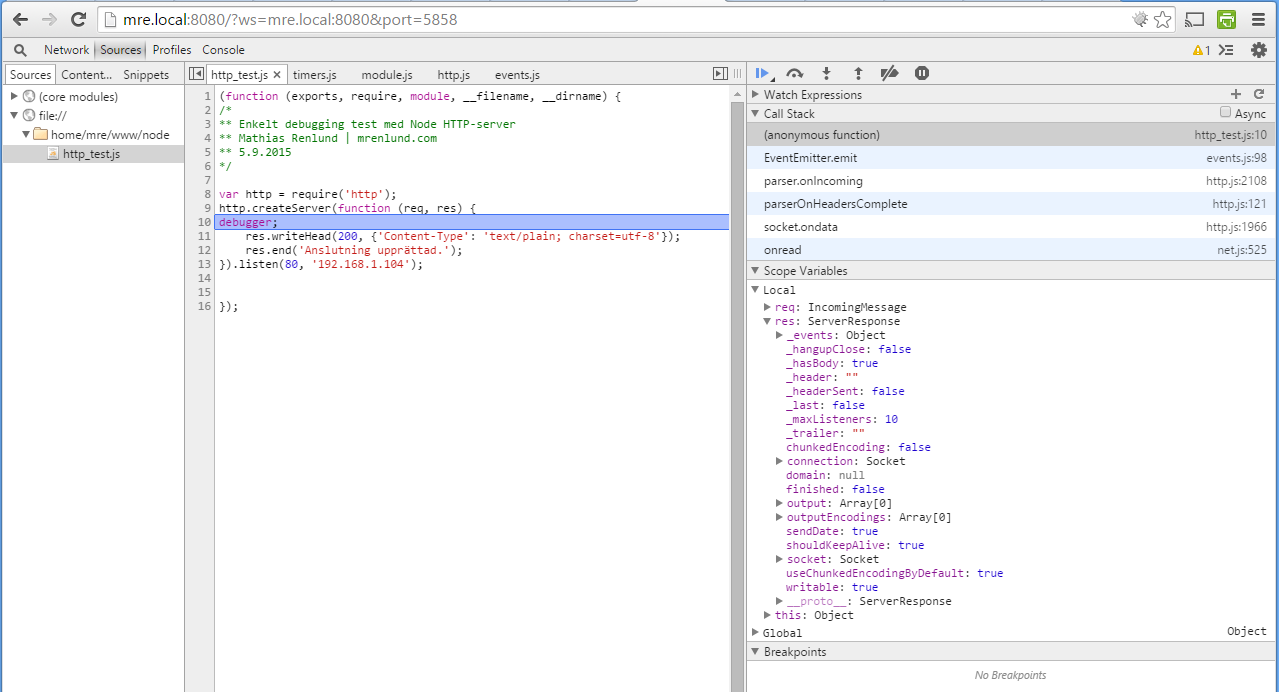Collapse the Breakpoints section
The image size is (1279, 692).
click(755, 652)
